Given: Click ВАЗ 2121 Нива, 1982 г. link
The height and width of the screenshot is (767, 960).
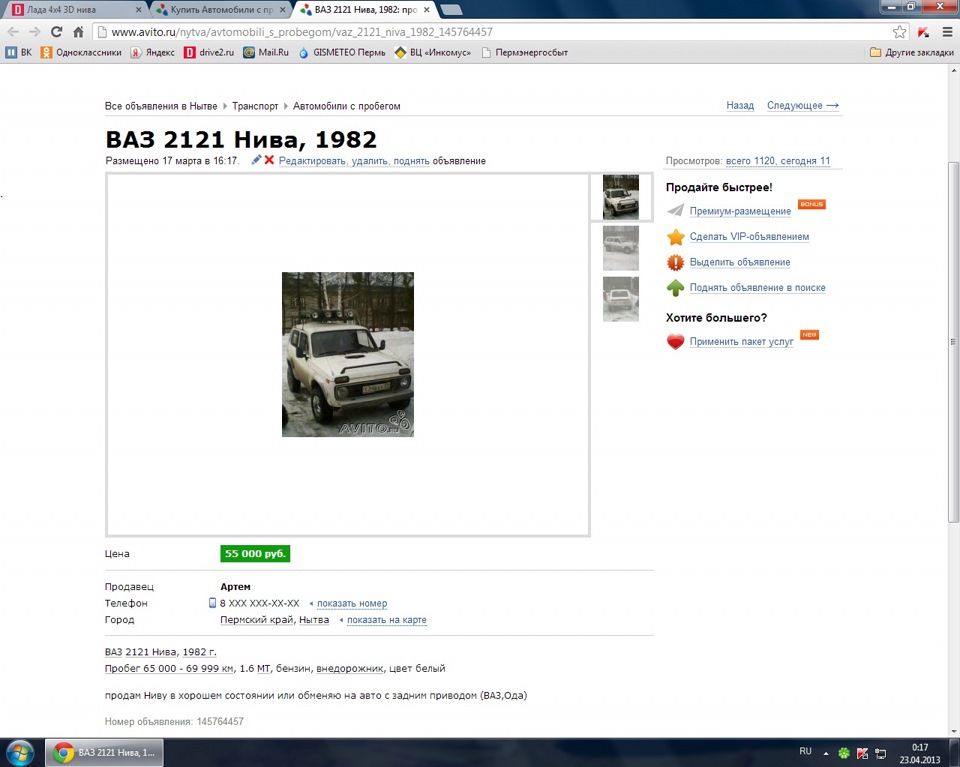Looking at the screenshot, I should coord(160,652).
